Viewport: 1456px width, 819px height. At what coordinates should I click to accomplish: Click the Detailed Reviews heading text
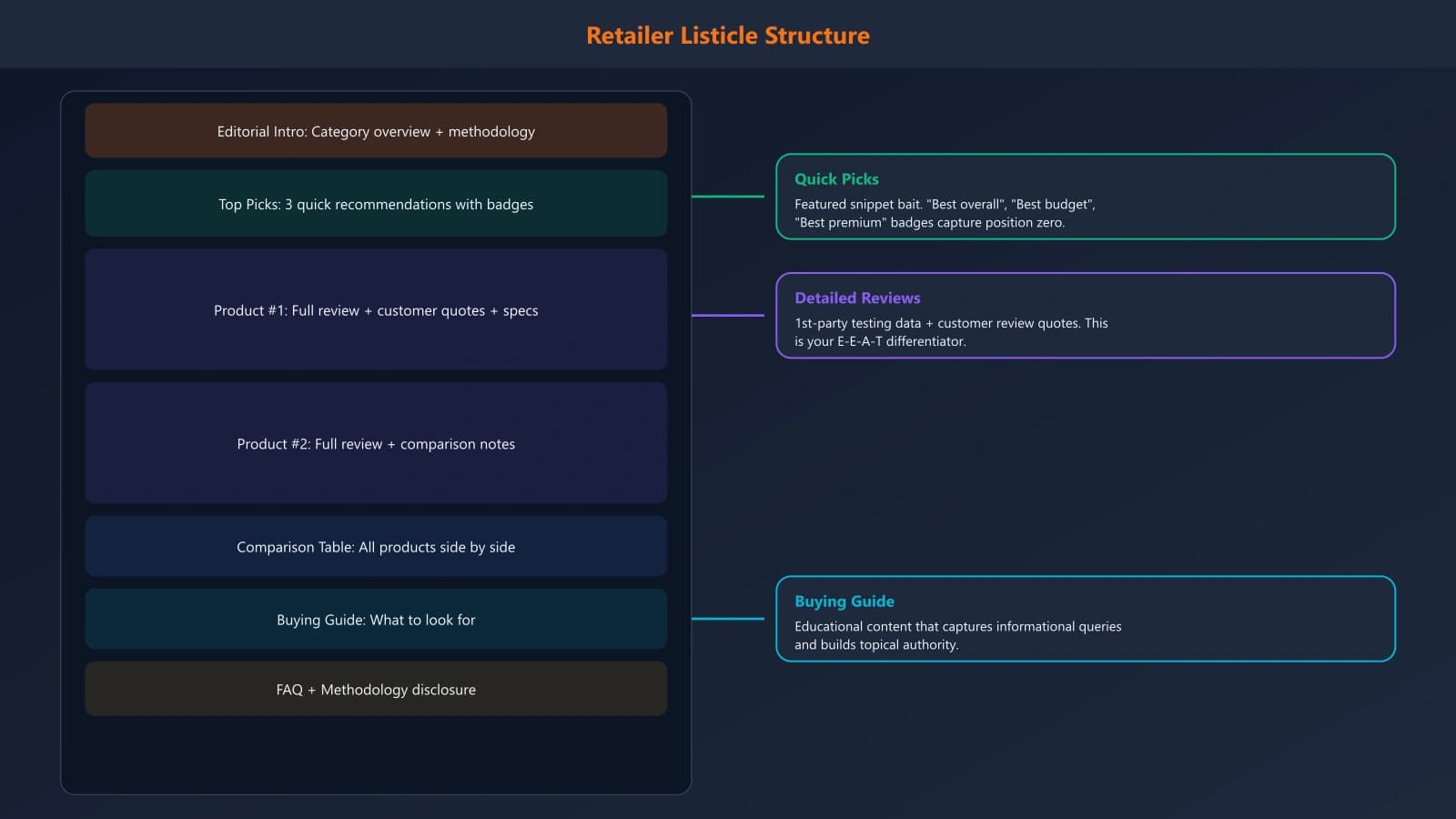click(857, 298)
